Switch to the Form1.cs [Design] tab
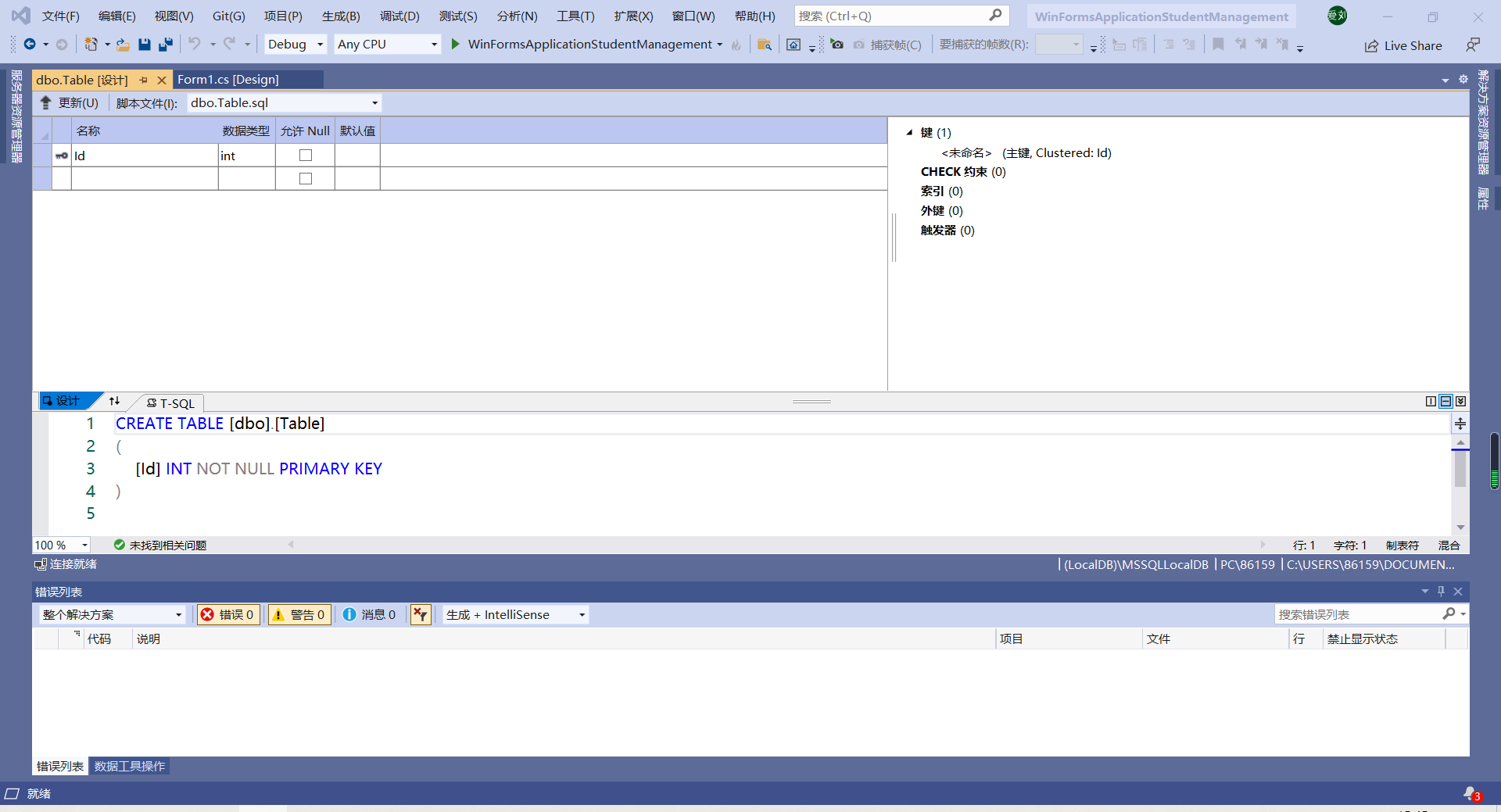 (227, 79)
